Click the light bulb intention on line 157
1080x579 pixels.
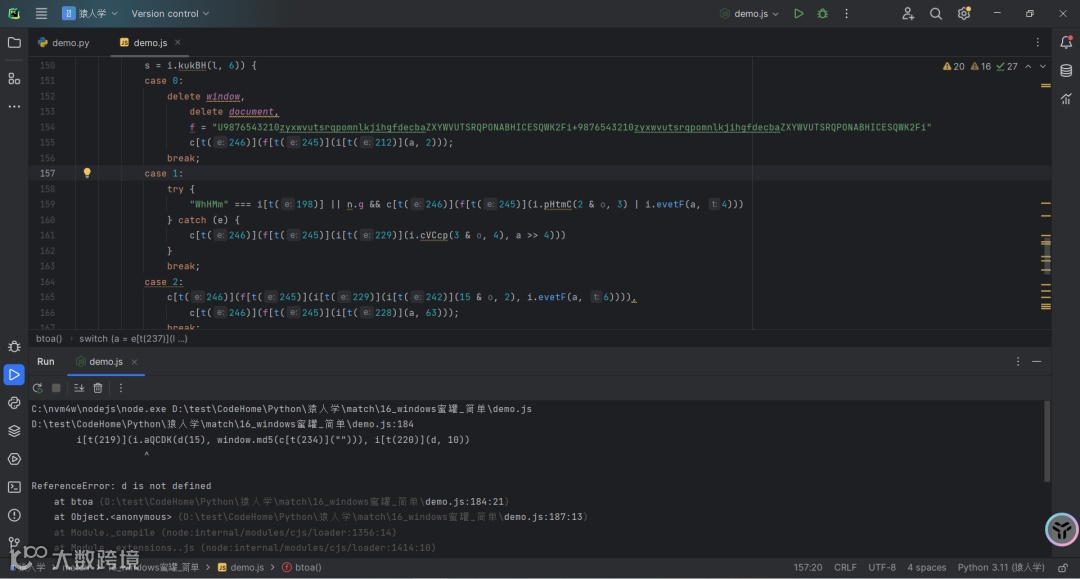(87, 173)
